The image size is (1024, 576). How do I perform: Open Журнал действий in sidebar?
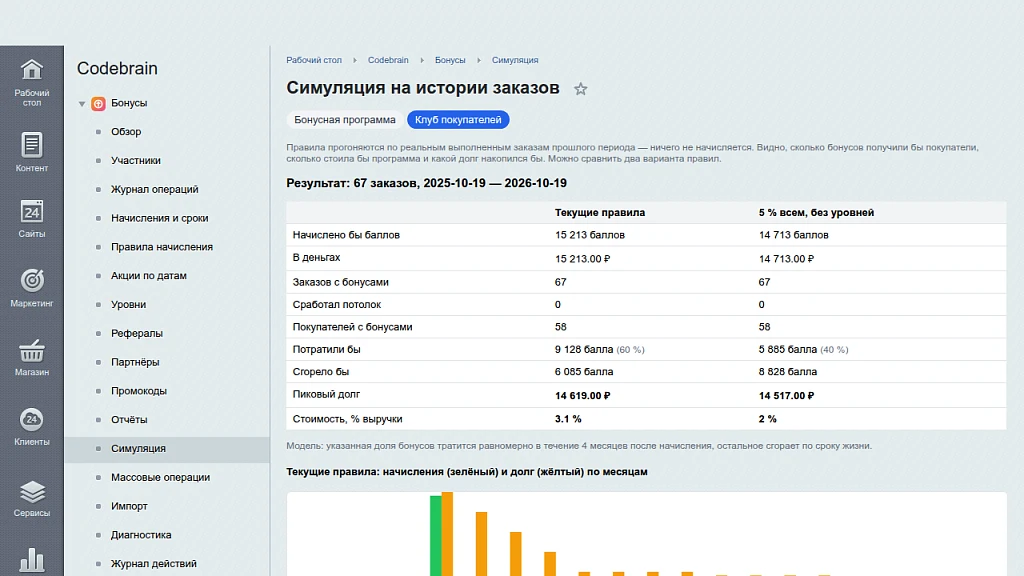point(153,564)
